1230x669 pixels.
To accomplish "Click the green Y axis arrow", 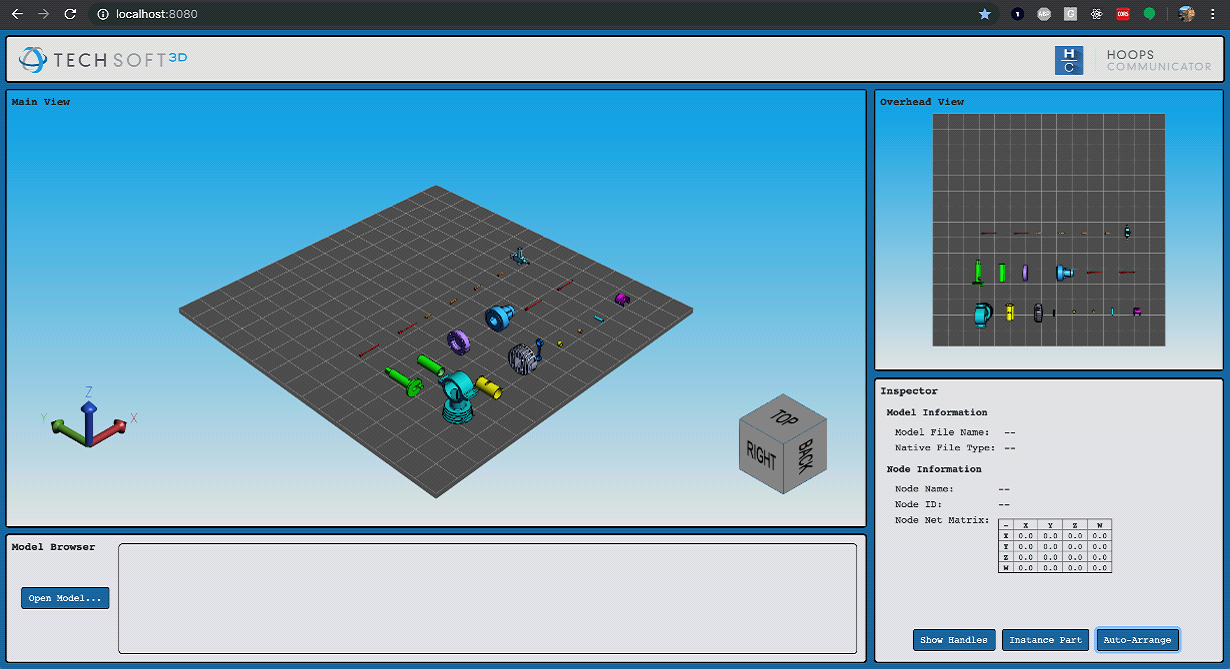I will (x=66, y=427).
